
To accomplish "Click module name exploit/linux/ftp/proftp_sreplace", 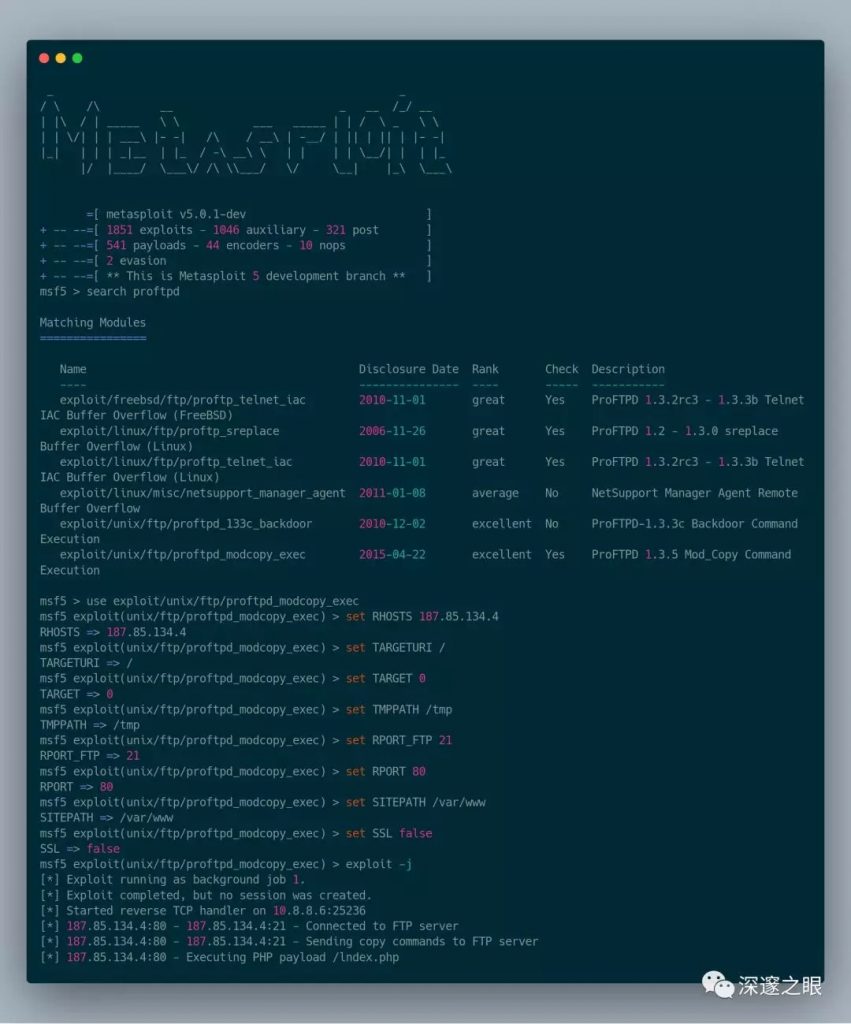I will (169, 431).
